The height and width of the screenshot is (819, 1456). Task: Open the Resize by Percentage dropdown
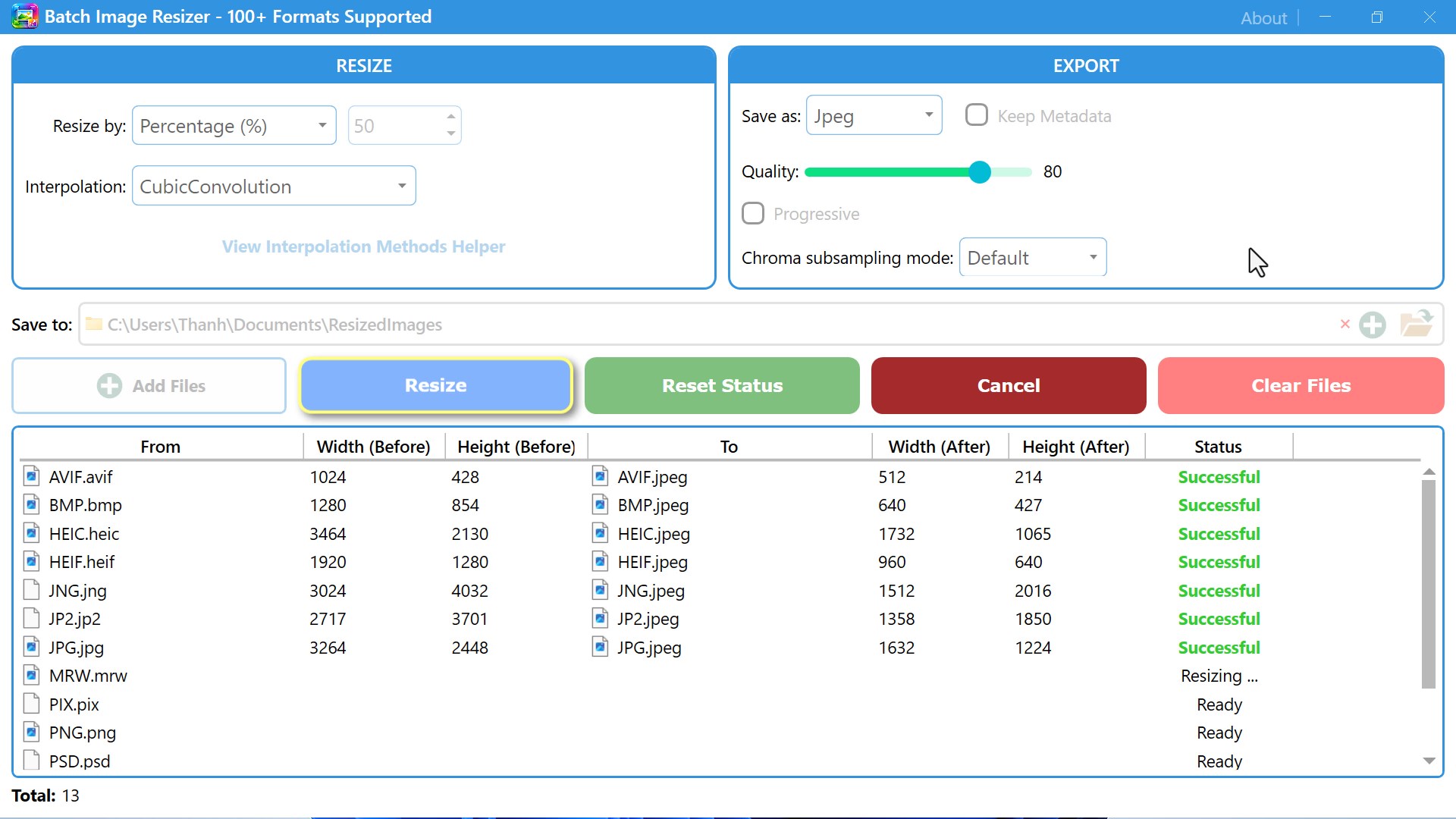234,126
